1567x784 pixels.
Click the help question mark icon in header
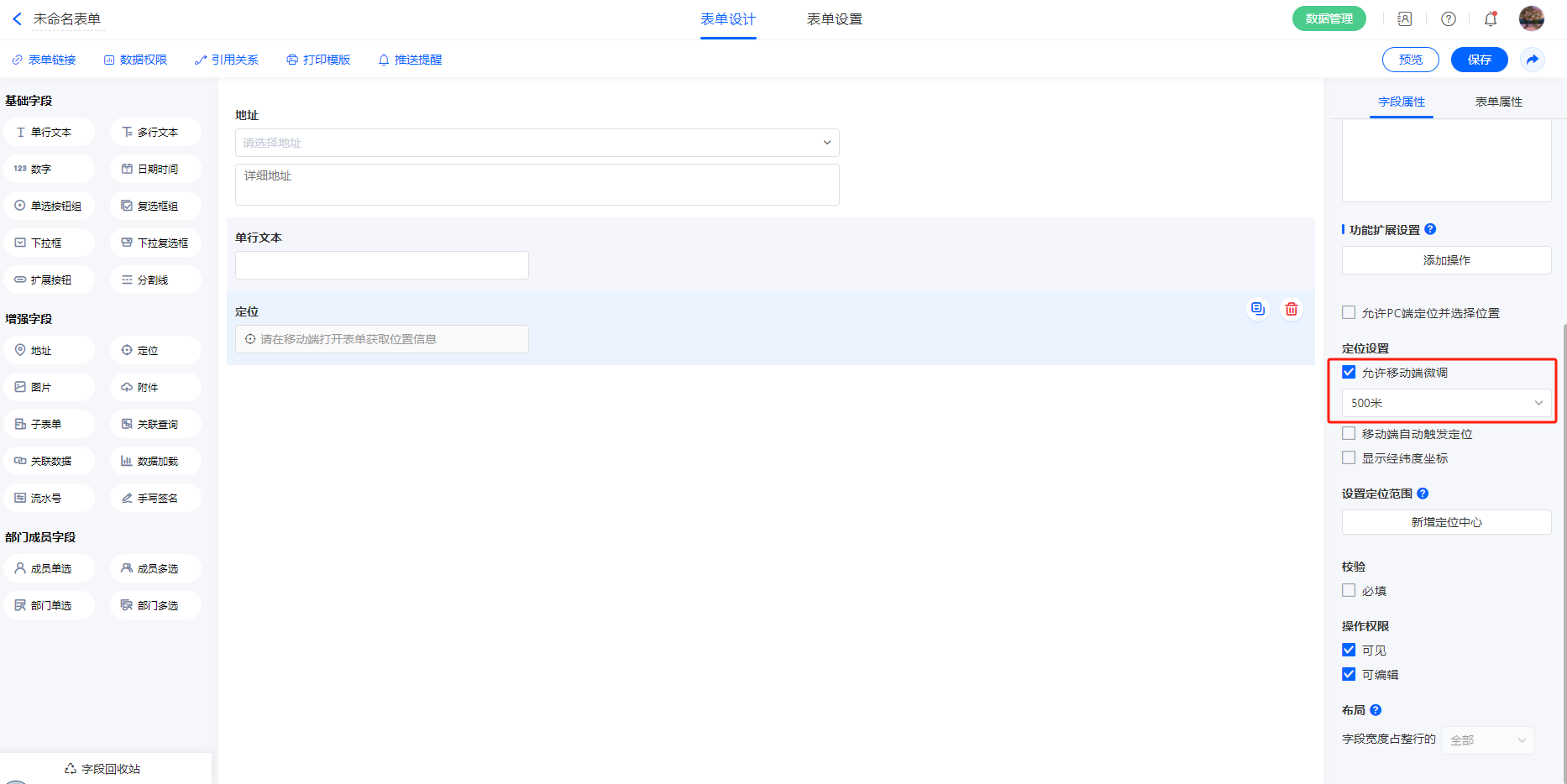point(1449,18)
